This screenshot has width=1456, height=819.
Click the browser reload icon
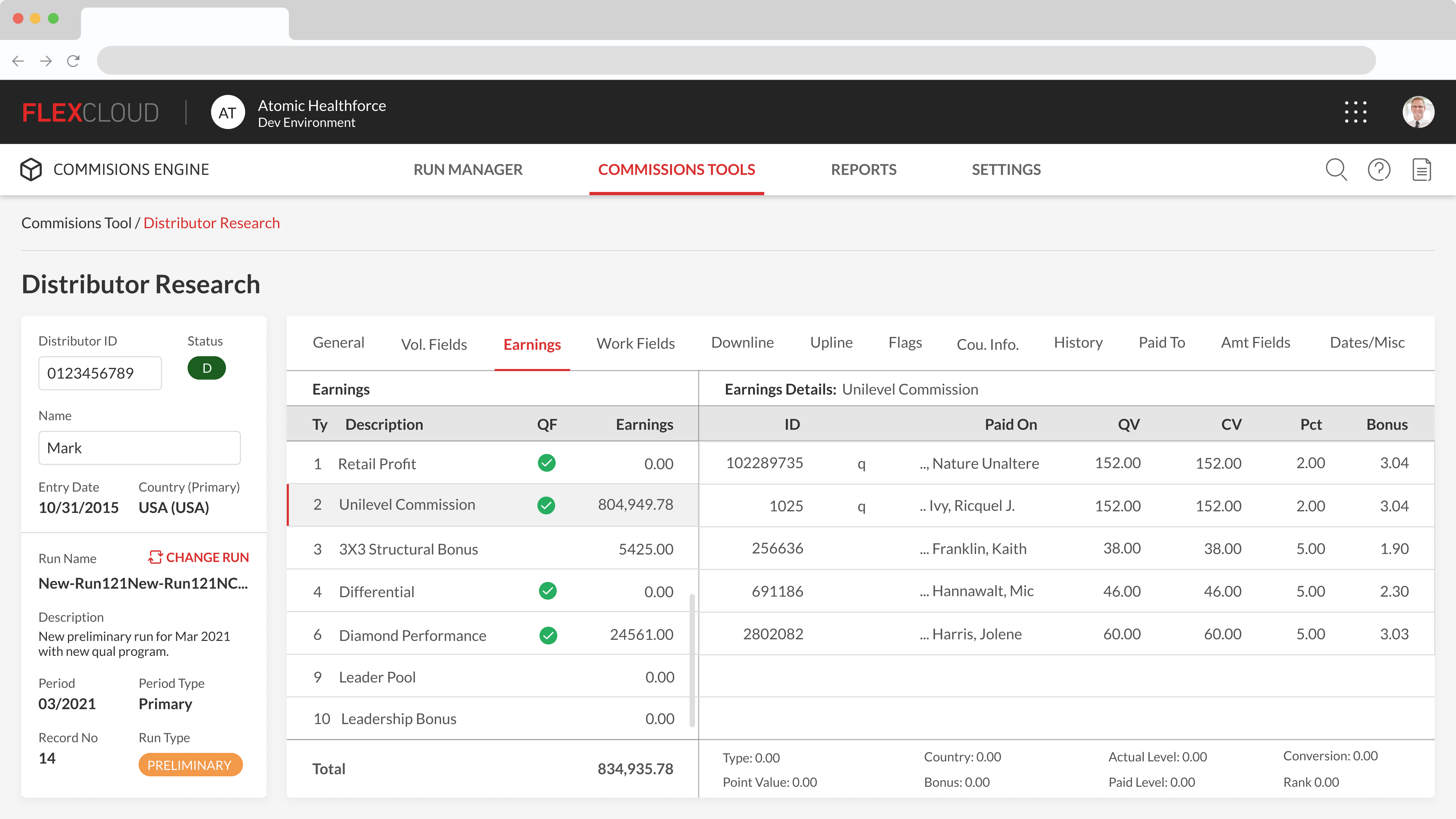point(74,61)
